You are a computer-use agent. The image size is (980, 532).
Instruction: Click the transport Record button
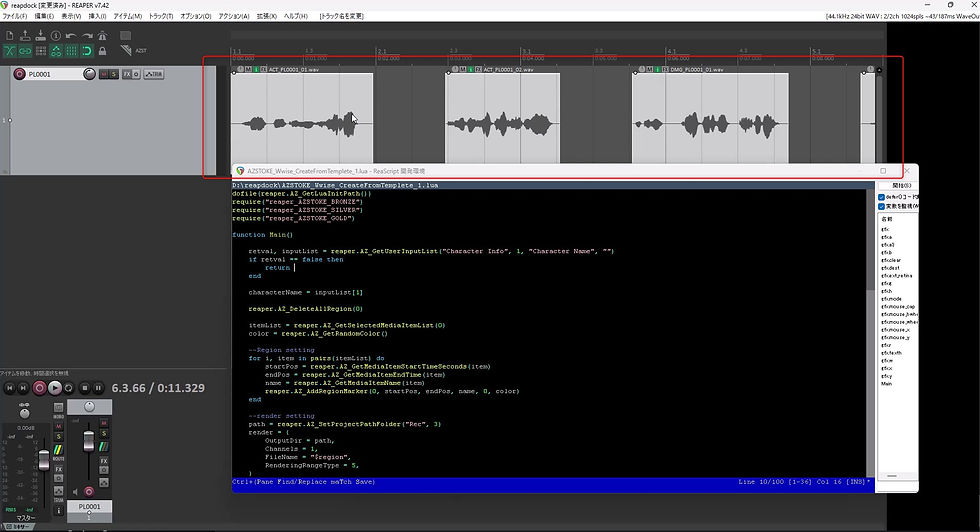point(39,388)
